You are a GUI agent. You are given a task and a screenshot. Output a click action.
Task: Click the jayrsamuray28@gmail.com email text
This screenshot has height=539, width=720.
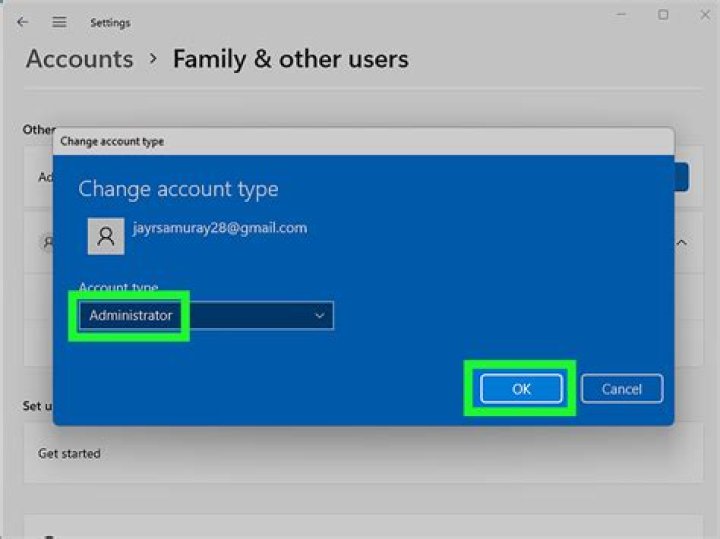(x=219, y=228)
